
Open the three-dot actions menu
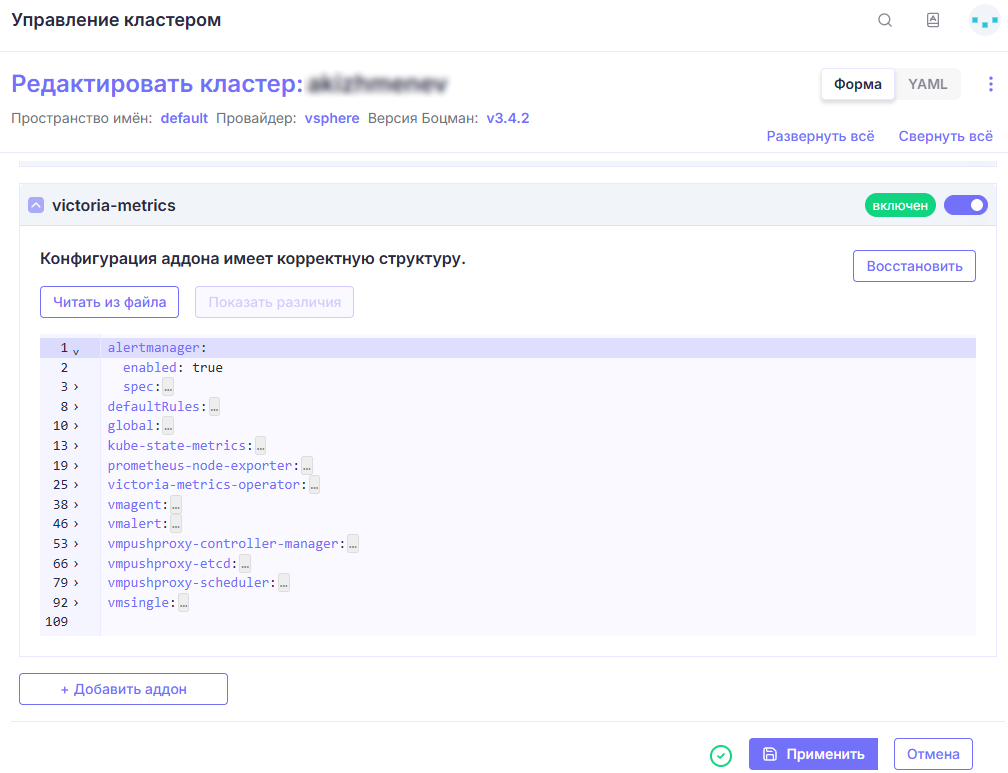tap(990, 84)
